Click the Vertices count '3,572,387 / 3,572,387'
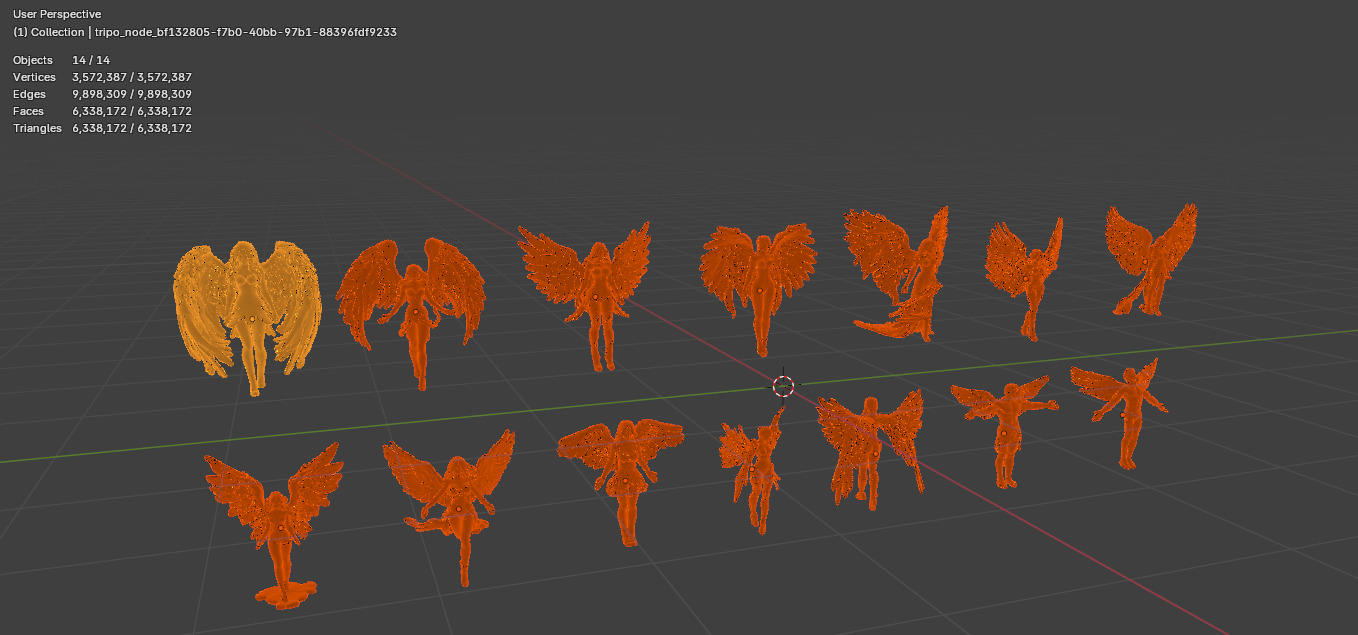 (x=132, y=77)
